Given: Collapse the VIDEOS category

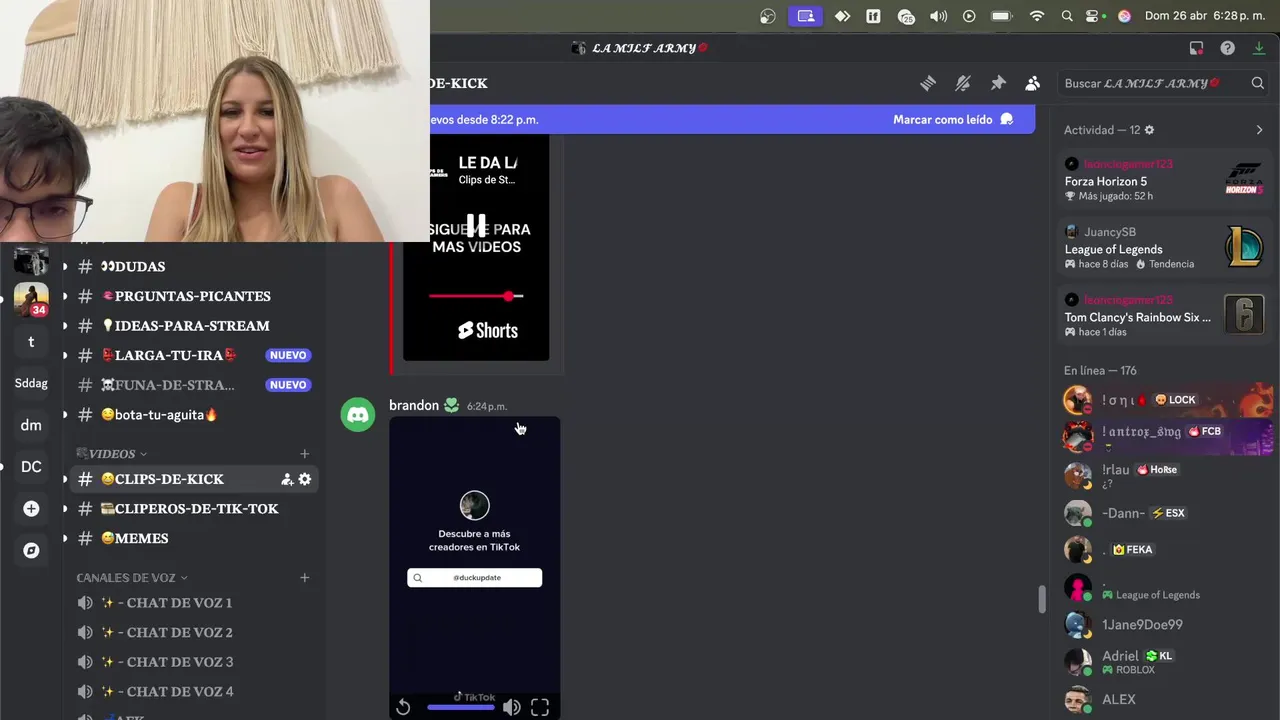Looking at the screenshot, I should 112,454.
